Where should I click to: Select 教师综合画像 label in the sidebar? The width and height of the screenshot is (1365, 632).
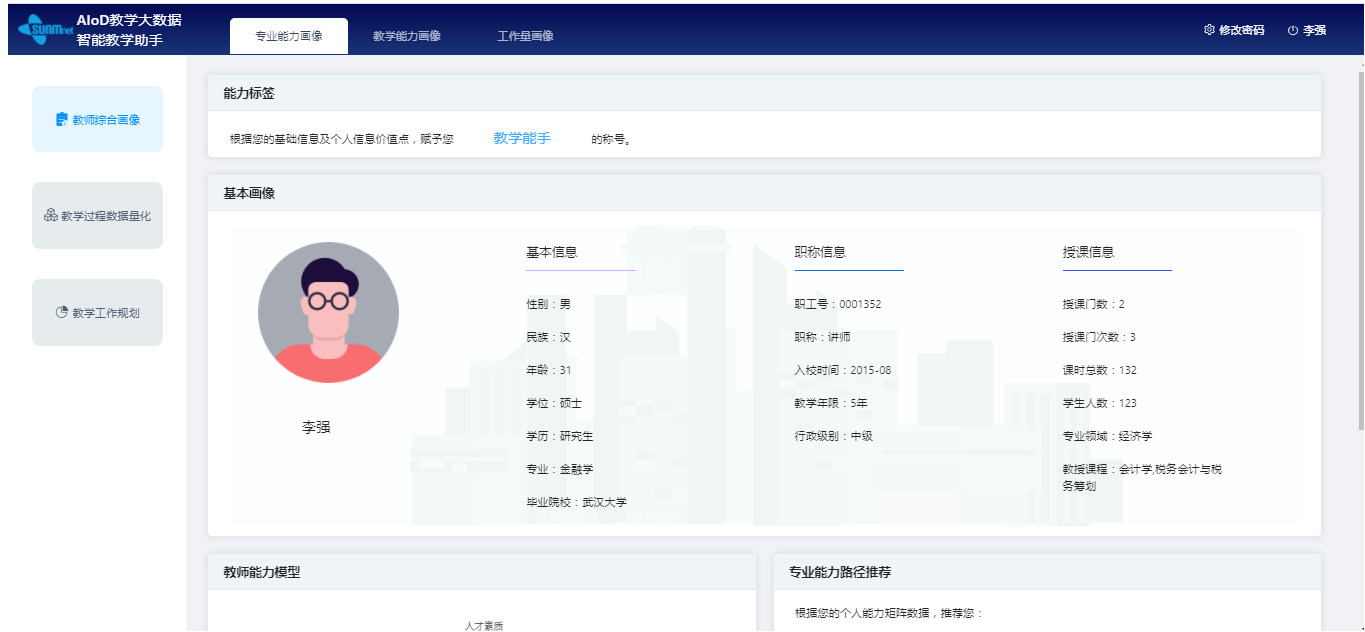pyautogui.click(x=106, y=120)
